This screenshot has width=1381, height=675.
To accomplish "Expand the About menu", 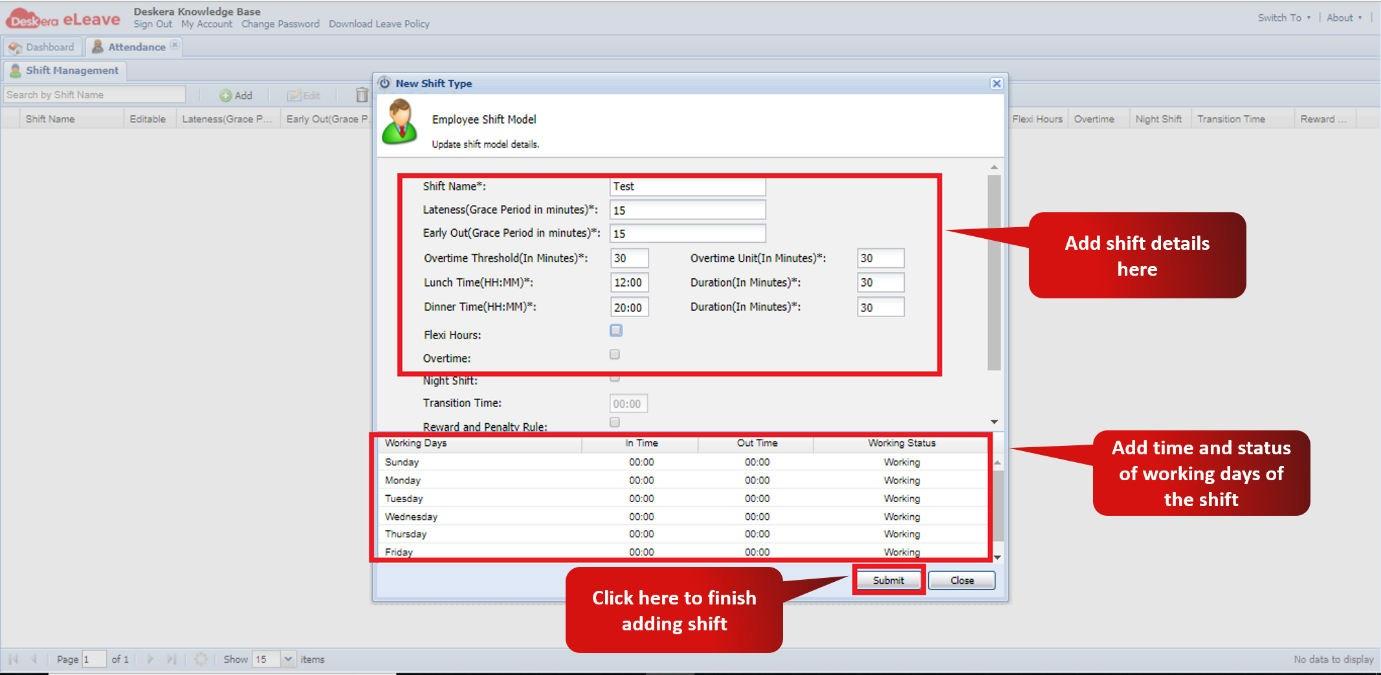I will [1341, 17].
